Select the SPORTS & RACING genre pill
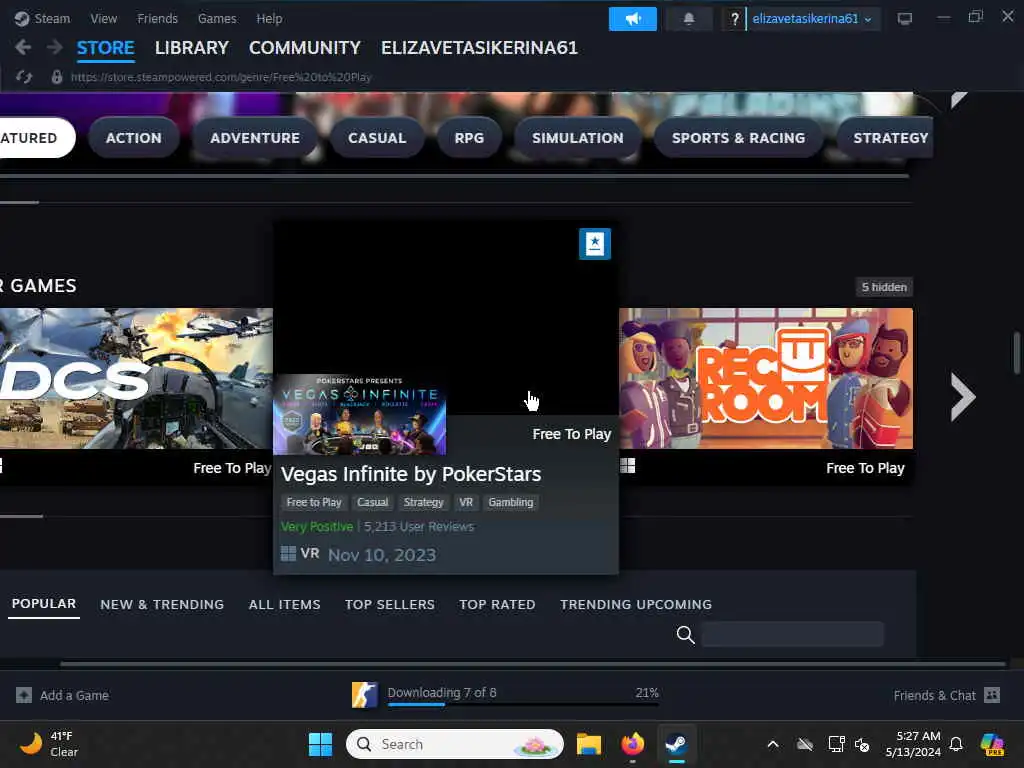The height and width of the screenshot is (768, 1024). [738, 138]
